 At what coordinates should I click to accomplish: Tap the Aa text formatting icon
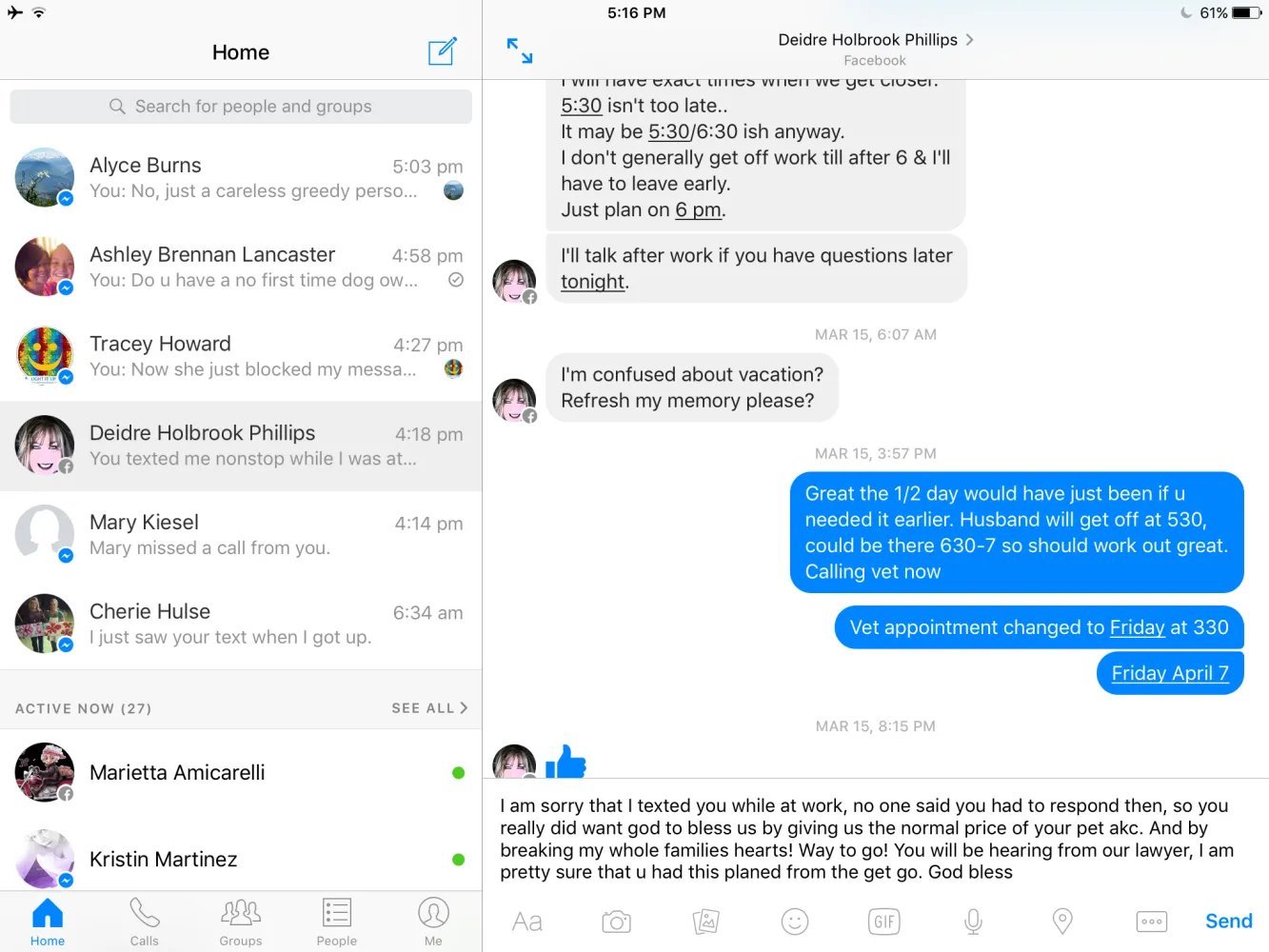(x=527, y=922)
